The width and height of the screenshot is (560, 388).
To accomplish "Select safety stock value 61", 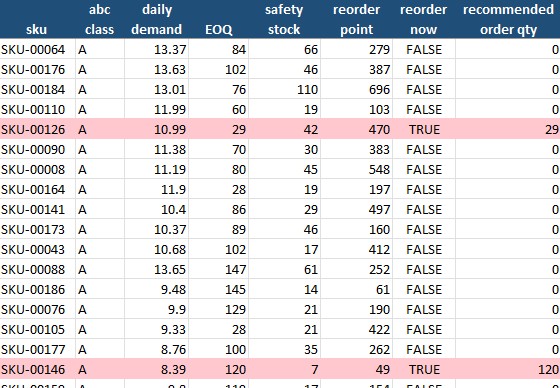I will 284,269.
